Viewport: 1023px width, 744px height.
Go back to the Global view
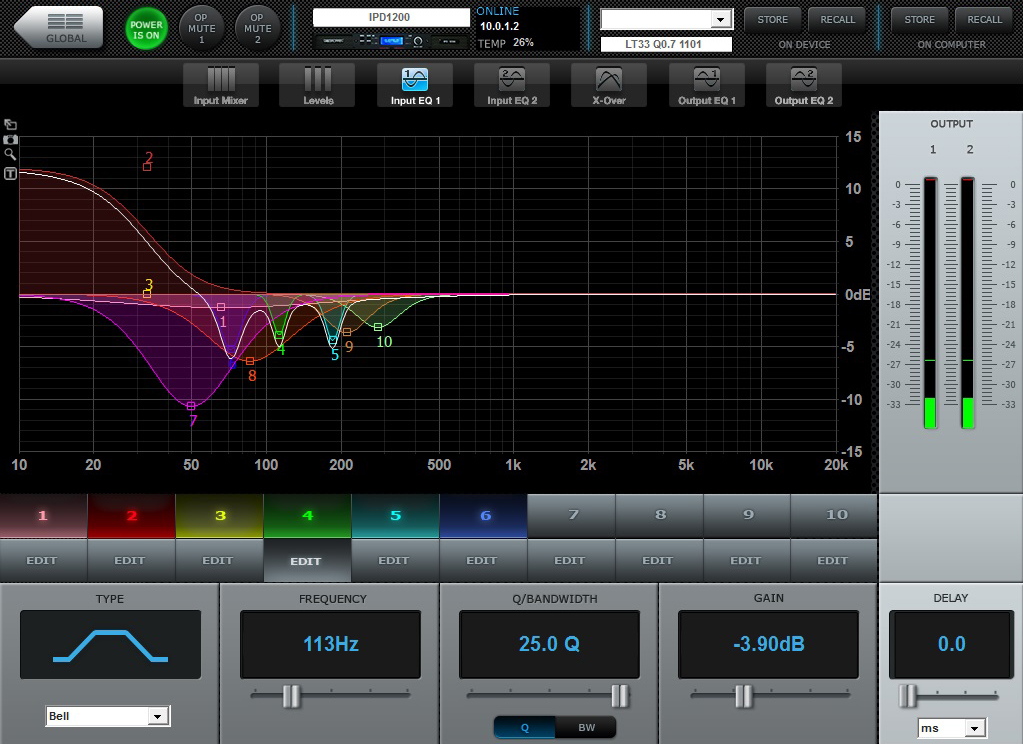(59, 27)
